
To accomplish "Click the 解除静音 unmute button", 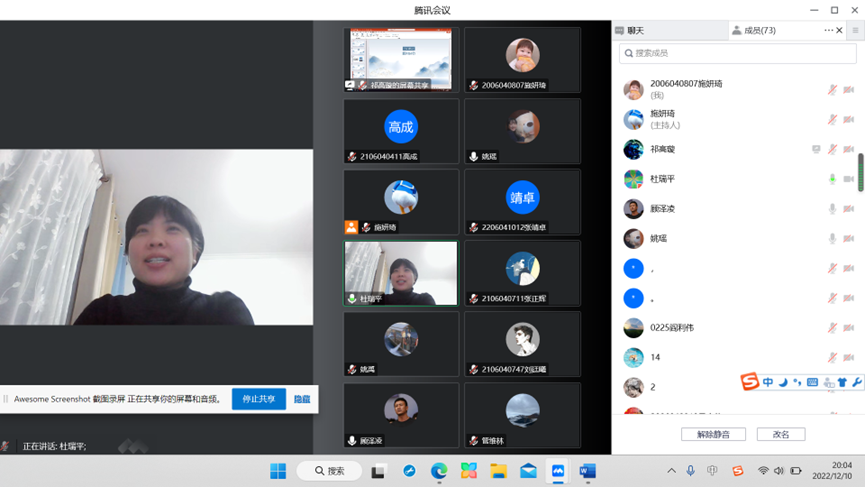I will [x=713, y=434].
